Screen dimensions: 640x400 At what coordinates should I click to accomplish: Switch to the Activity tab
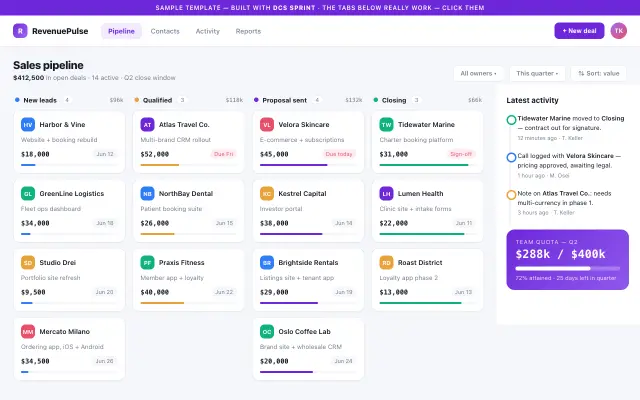coord(207,31)
